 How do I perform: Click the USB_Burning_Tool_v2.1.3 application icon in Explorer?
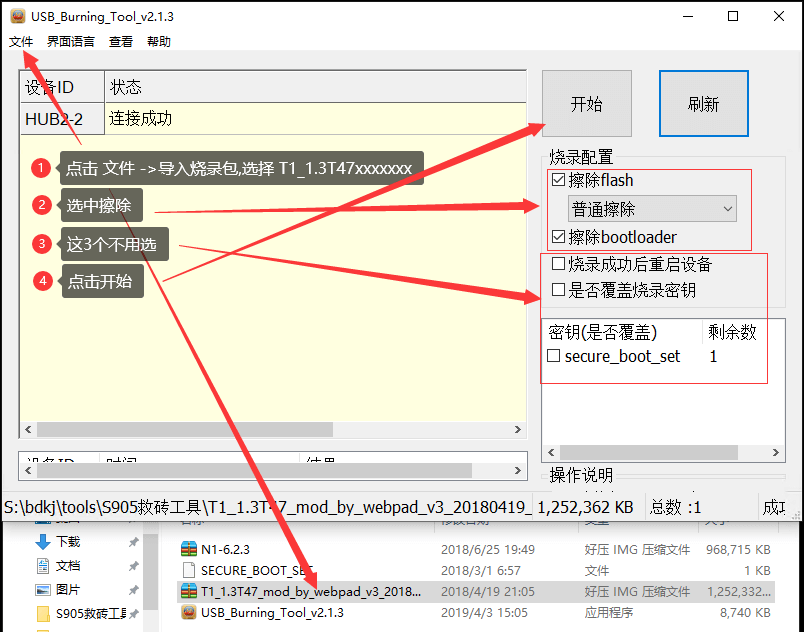189,612
